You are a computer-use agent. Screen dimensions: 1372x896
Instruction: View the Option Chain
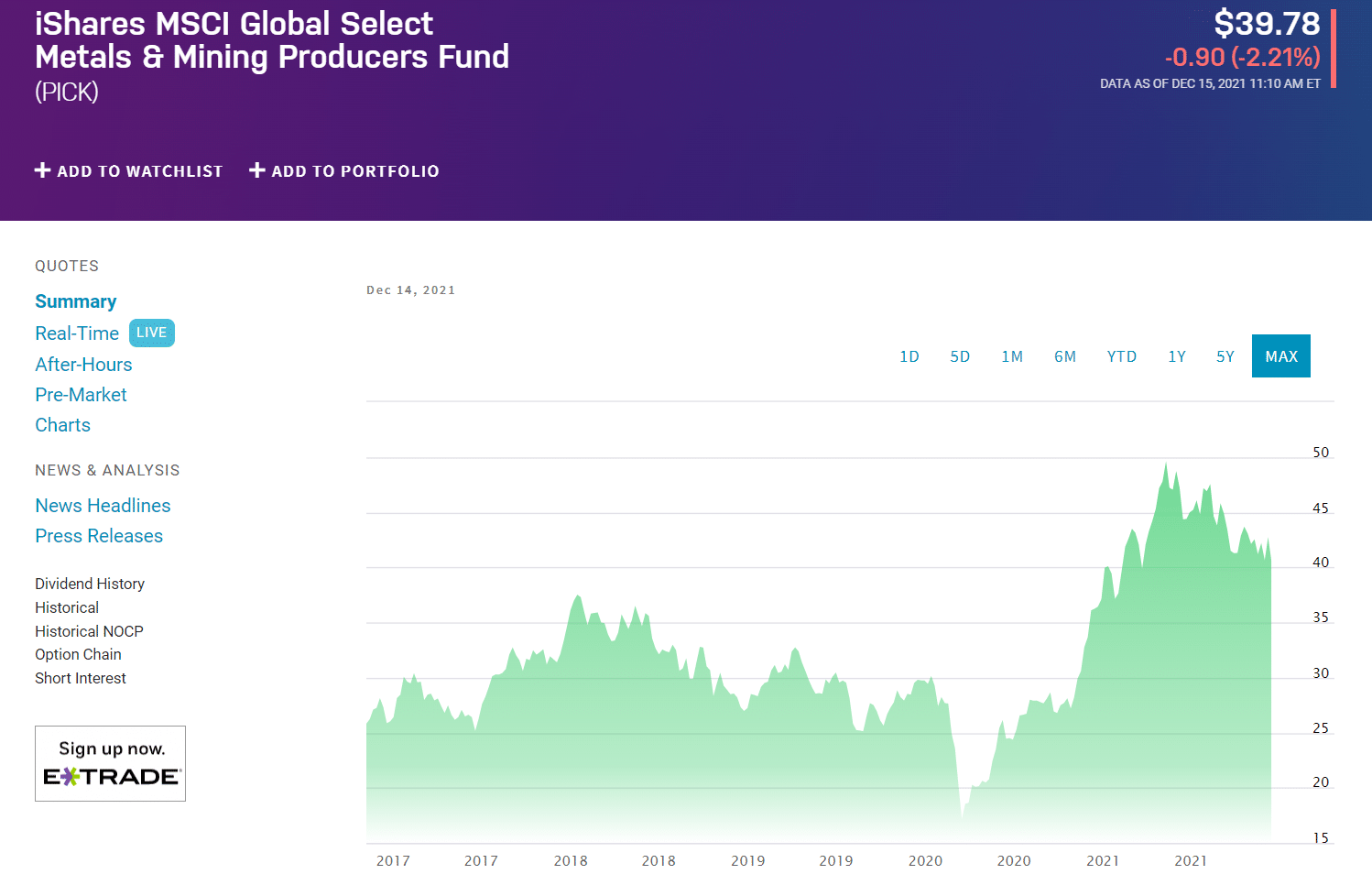(78, 654)
